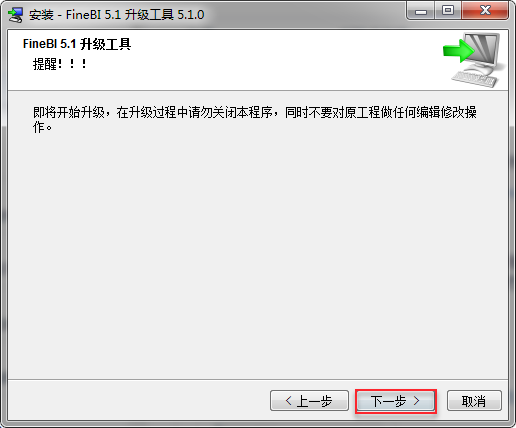Click the right chevron on 下一步
Viewport: 516px width, 428px height.
point(417,401)
